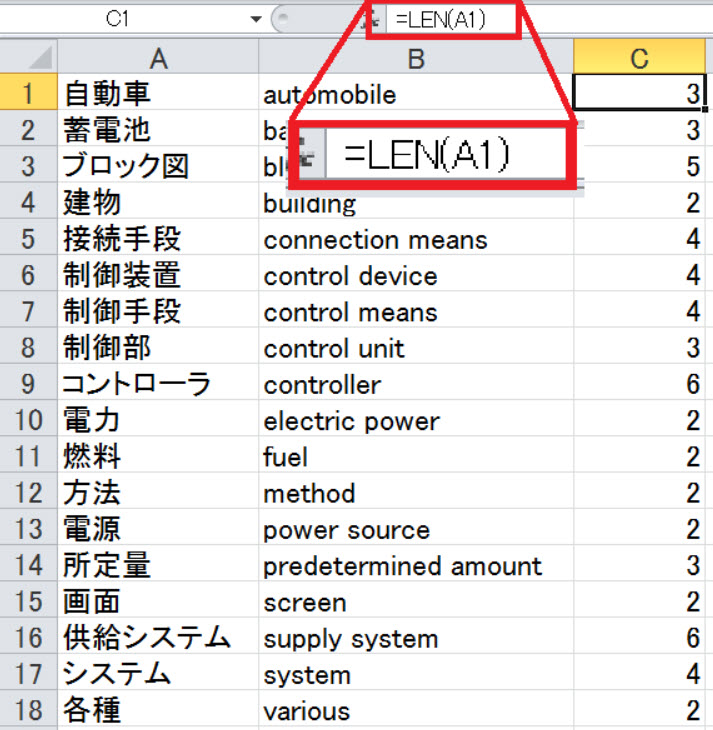Click cell with '供給システム'
This screenshot has height=730, width=713.
[157, 639]
